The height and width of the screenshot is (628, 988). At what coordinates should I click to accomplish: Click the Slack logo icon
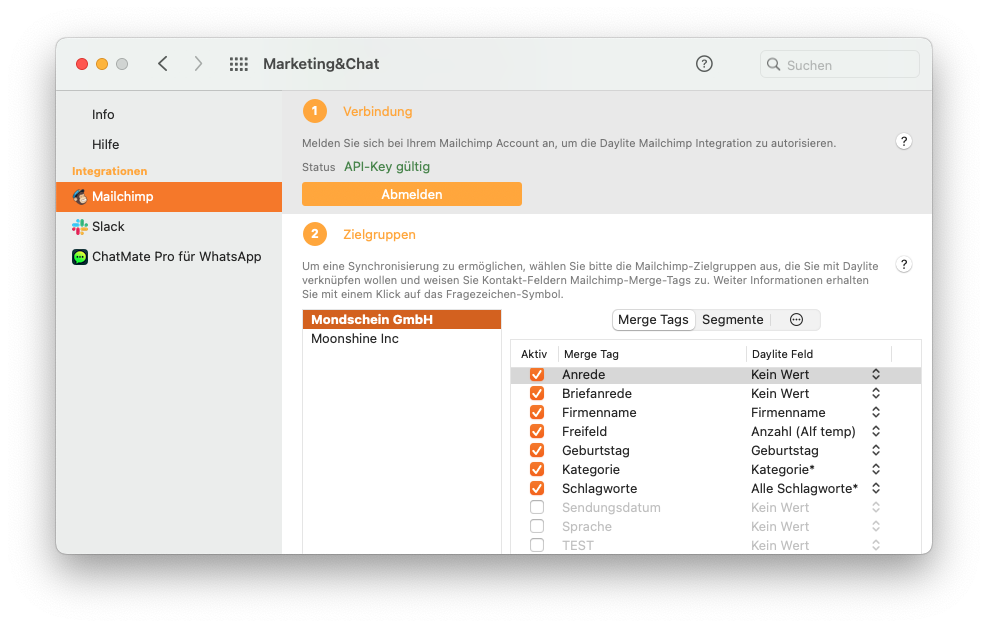[80, 227]
